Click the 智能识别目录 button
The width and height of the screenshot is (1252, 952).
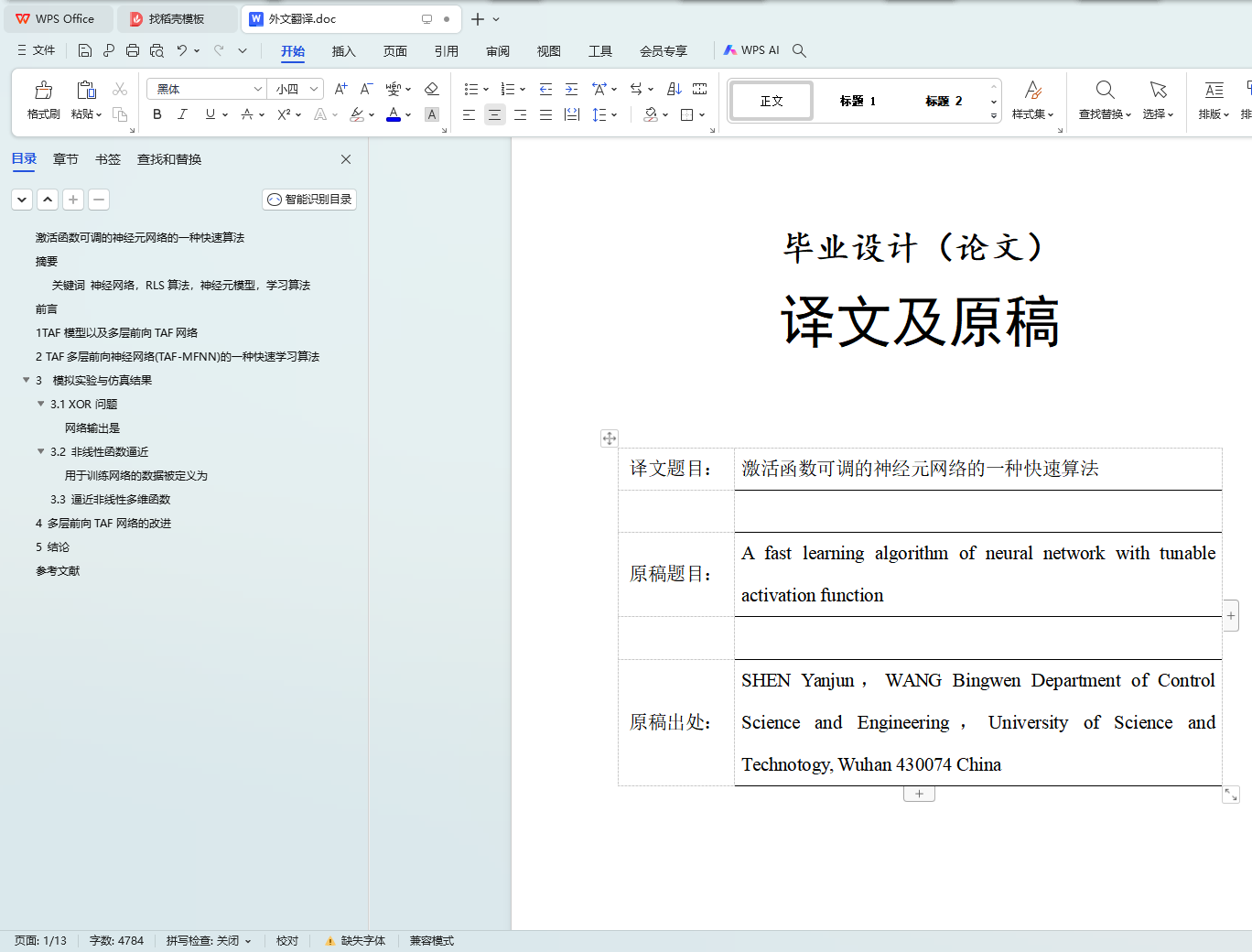click(309, 200)
